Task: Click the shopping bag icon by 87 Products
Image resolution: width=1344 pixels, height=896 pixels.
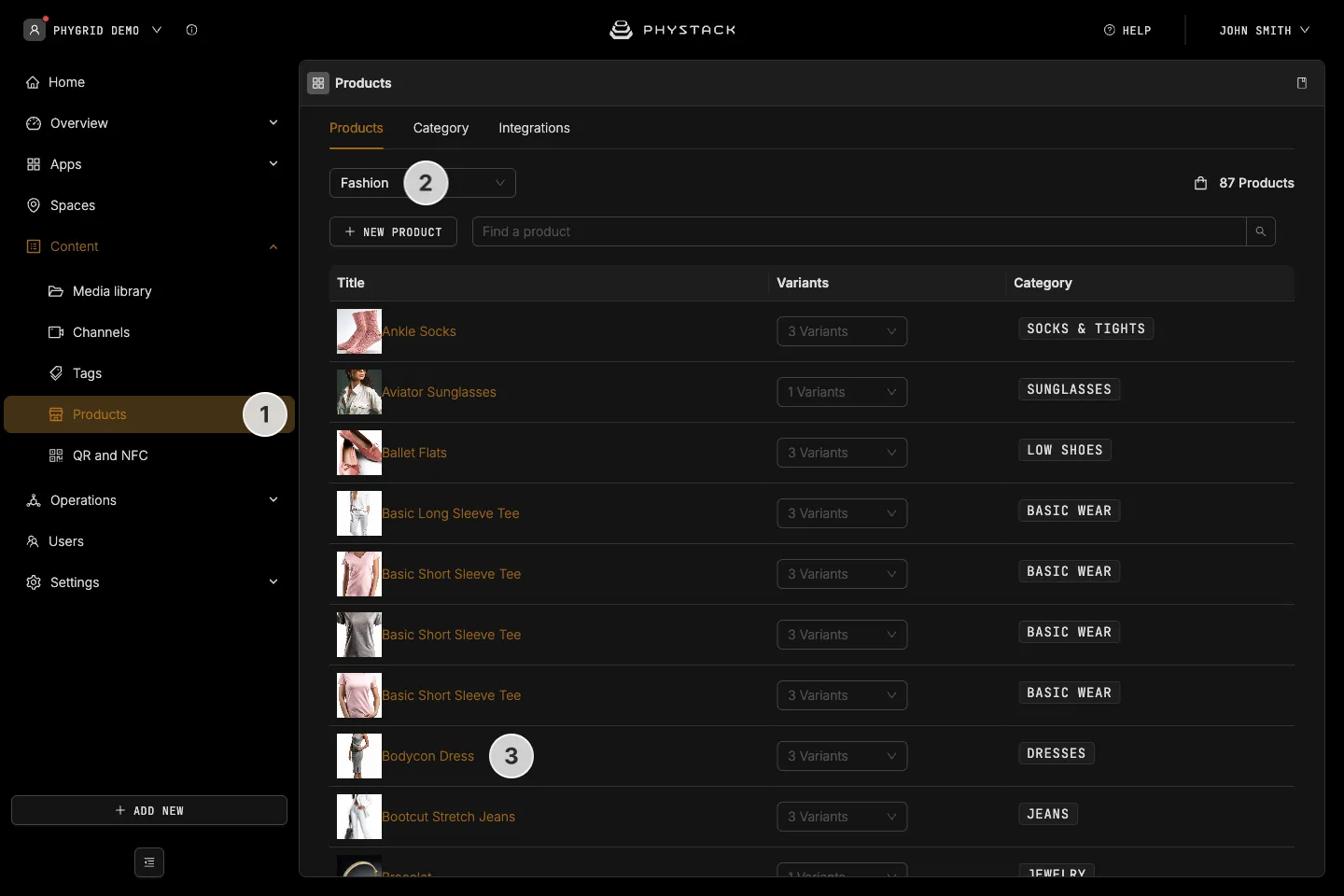Action: point(1201,183)
